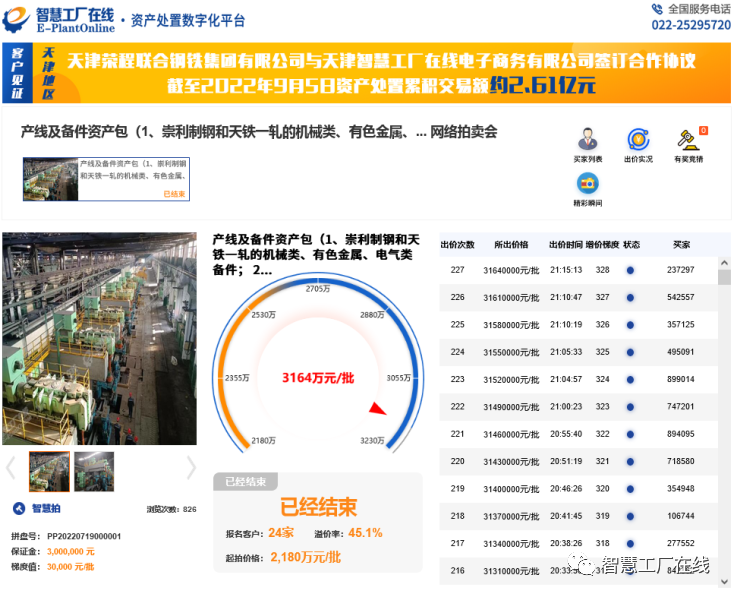Open the 产线及备件资产包 auction title link
The image size is (733, 597).
pos(259,132)
